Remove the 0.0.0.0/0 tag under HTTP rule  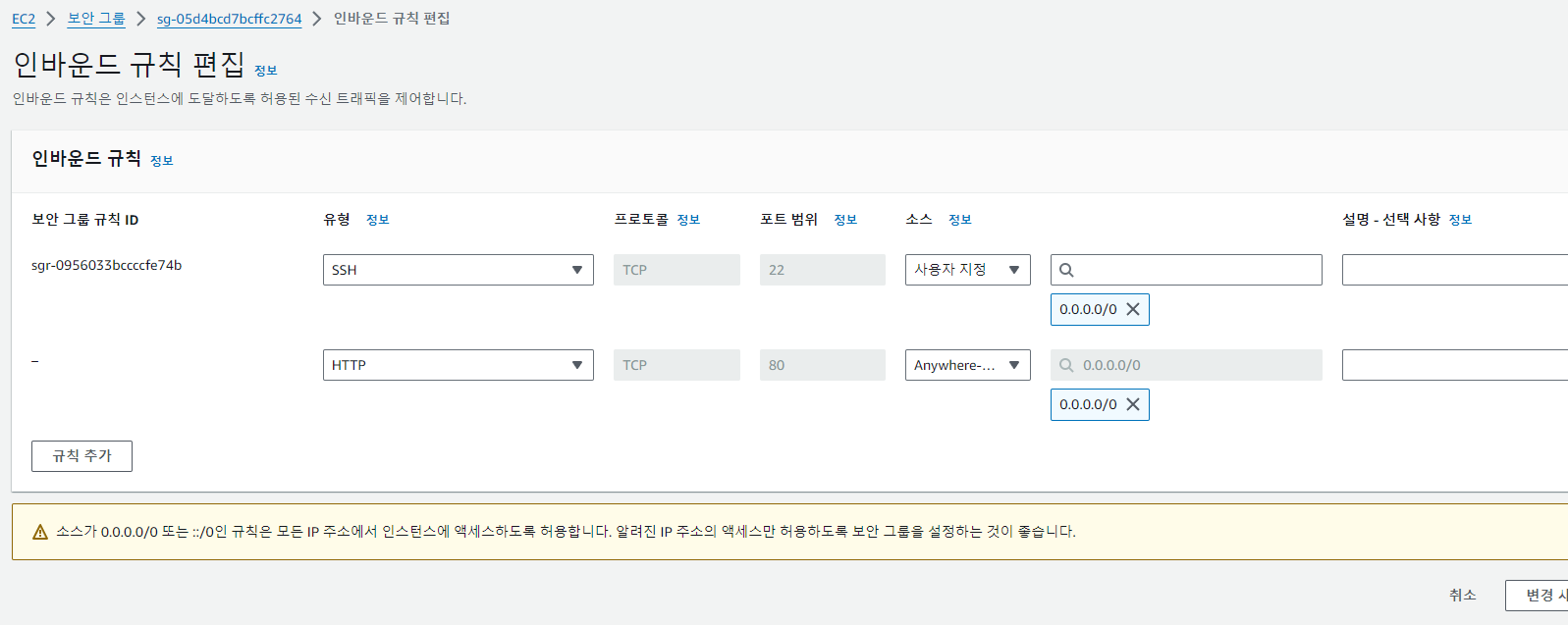(1133, 404)
